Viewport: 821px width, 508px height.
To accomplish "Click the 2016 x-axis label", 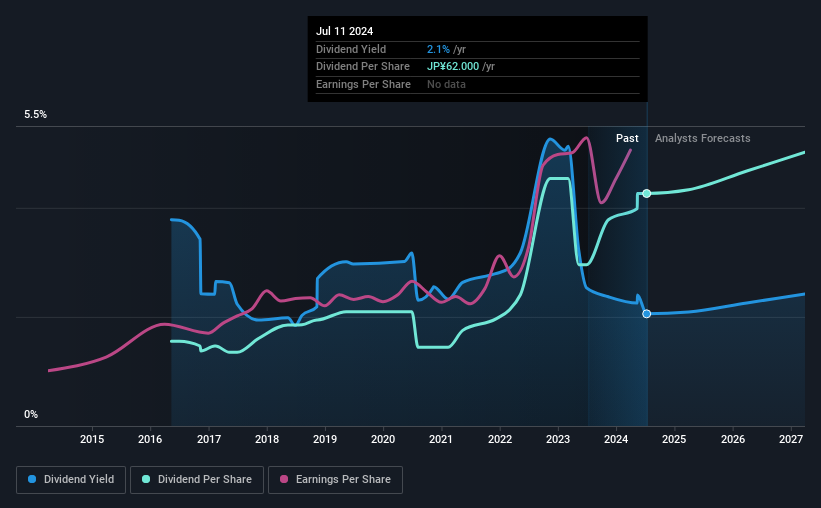I will point(150,439).
